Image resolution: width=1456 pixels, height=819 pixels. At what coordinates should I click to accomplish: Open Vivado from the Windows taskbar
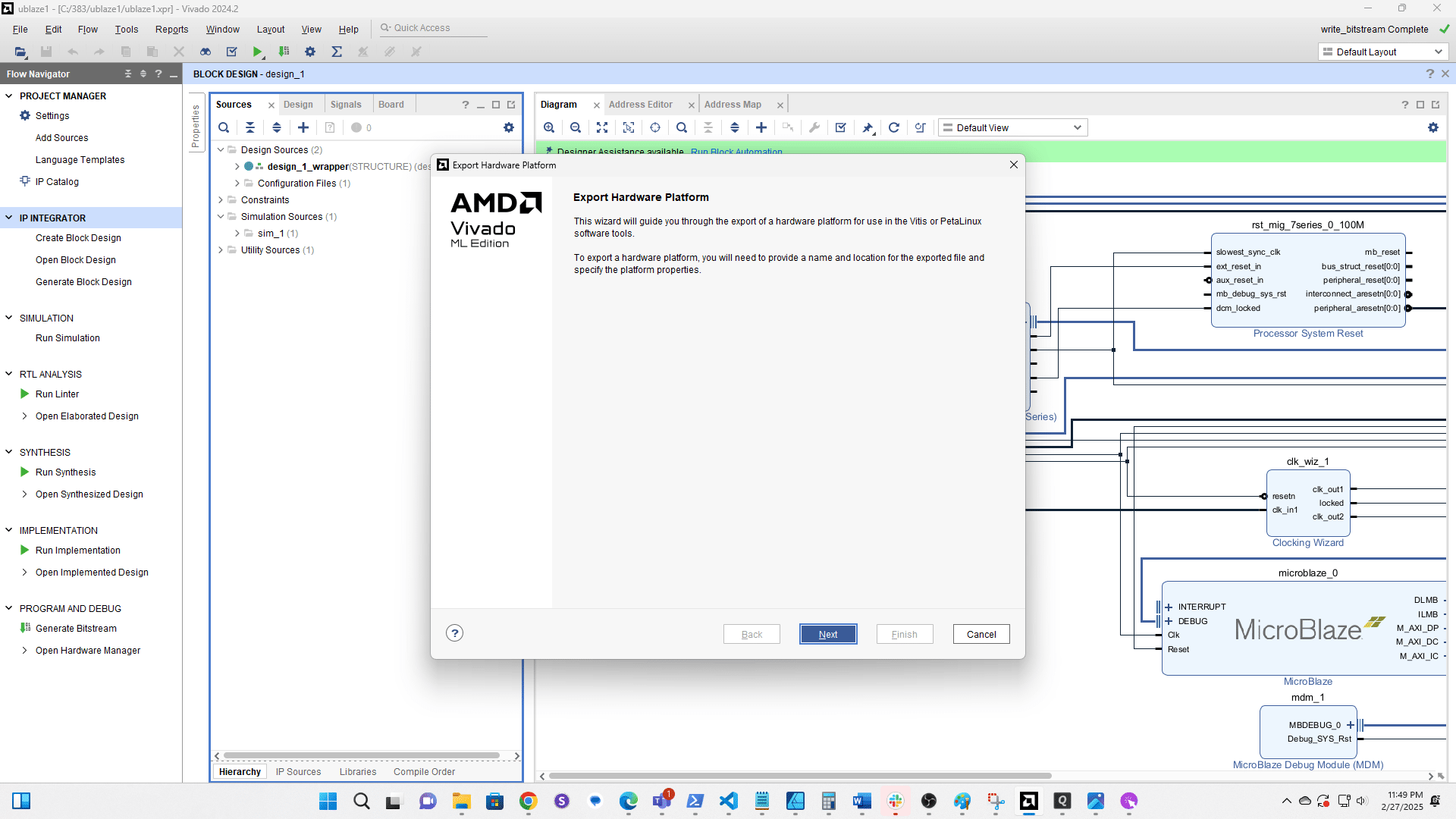[1029, 801]
